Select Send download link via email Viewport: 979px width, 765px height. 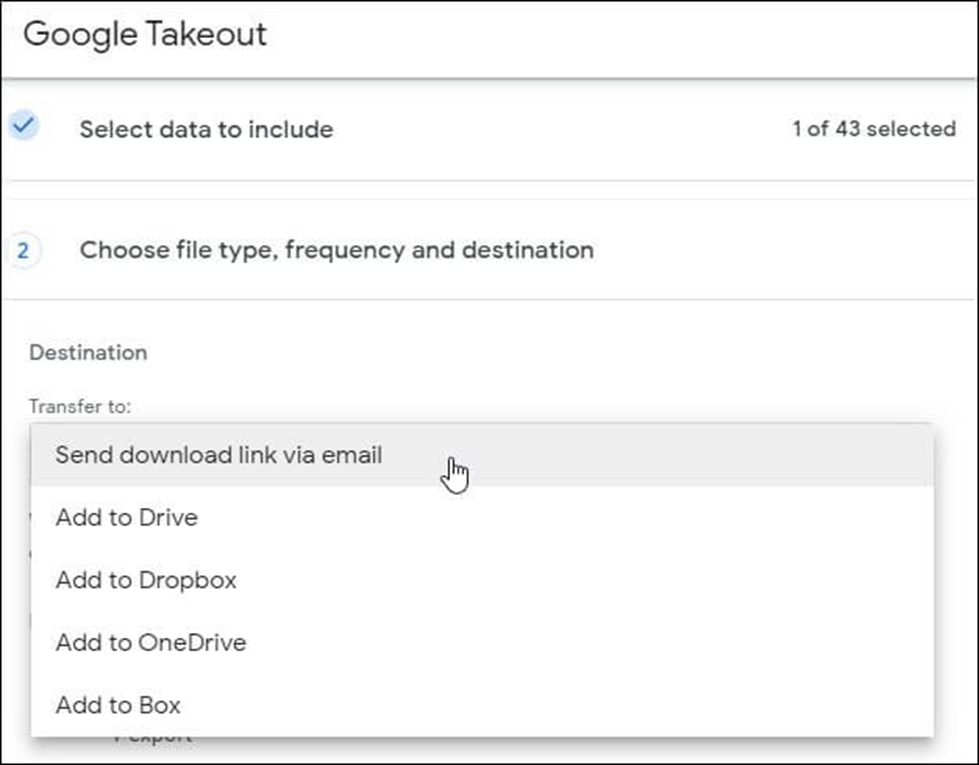point(219,455)
